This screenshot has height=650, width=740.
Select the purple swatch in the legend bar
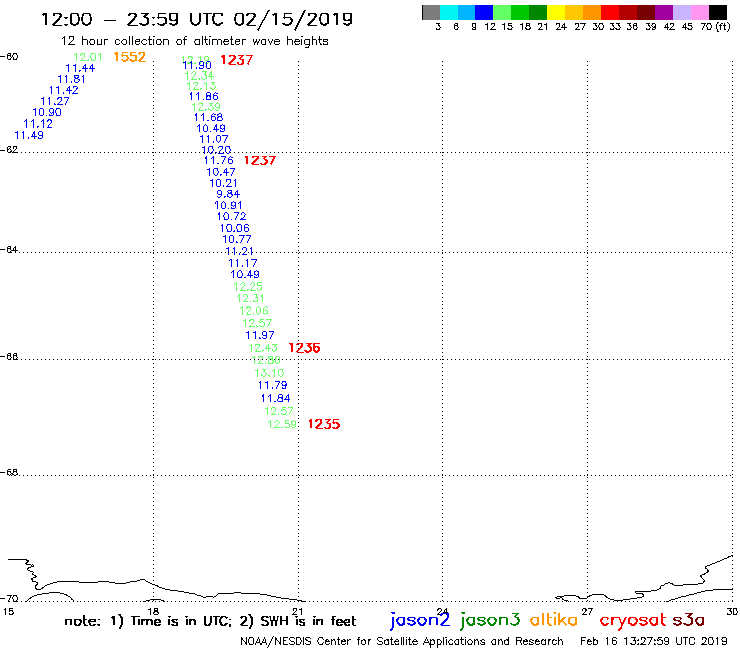pyautogui.click(x=664, y=12)
